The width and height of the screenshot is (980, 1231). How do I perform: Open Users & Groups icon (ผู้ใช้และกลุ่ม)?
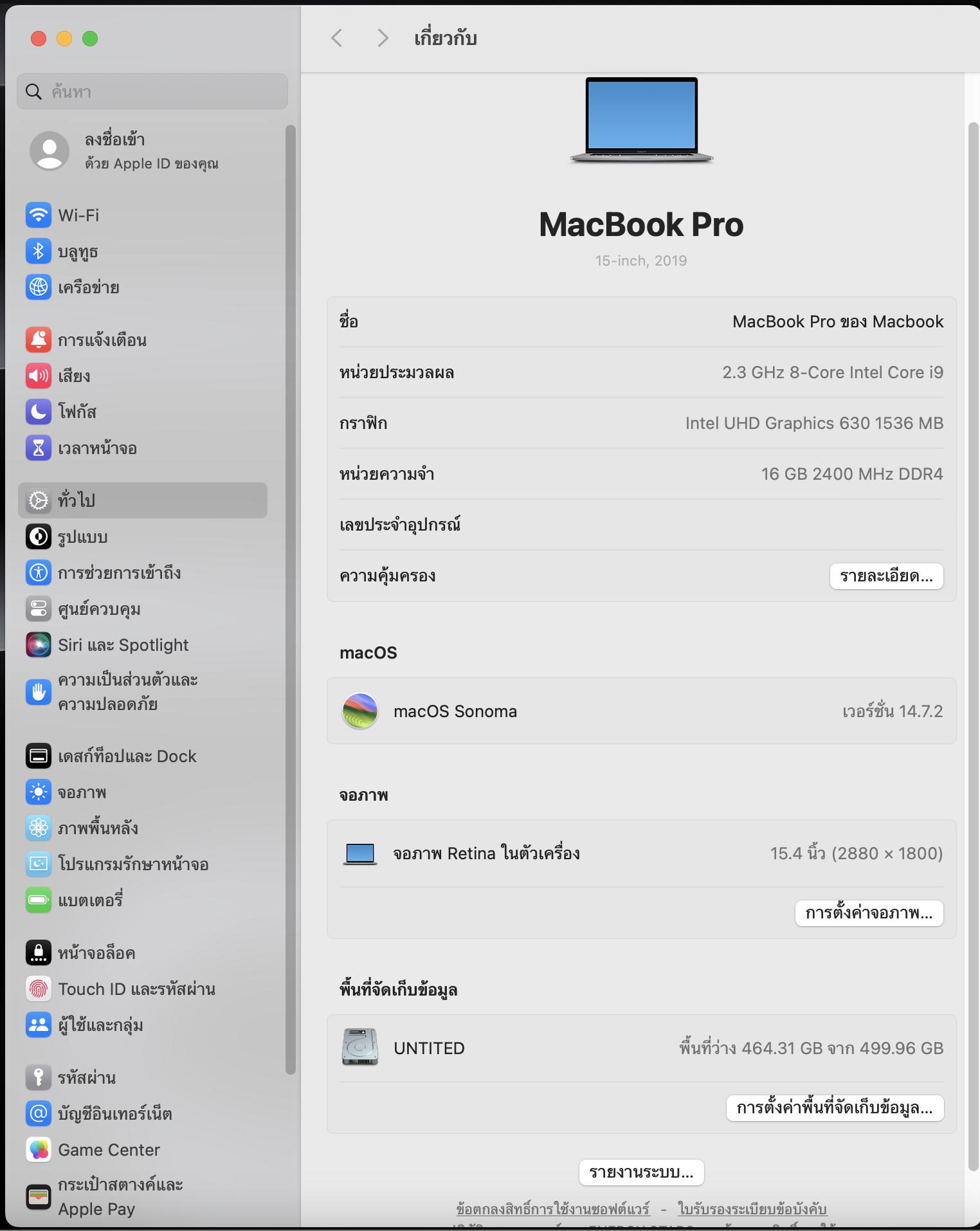tap(39, 1025)
